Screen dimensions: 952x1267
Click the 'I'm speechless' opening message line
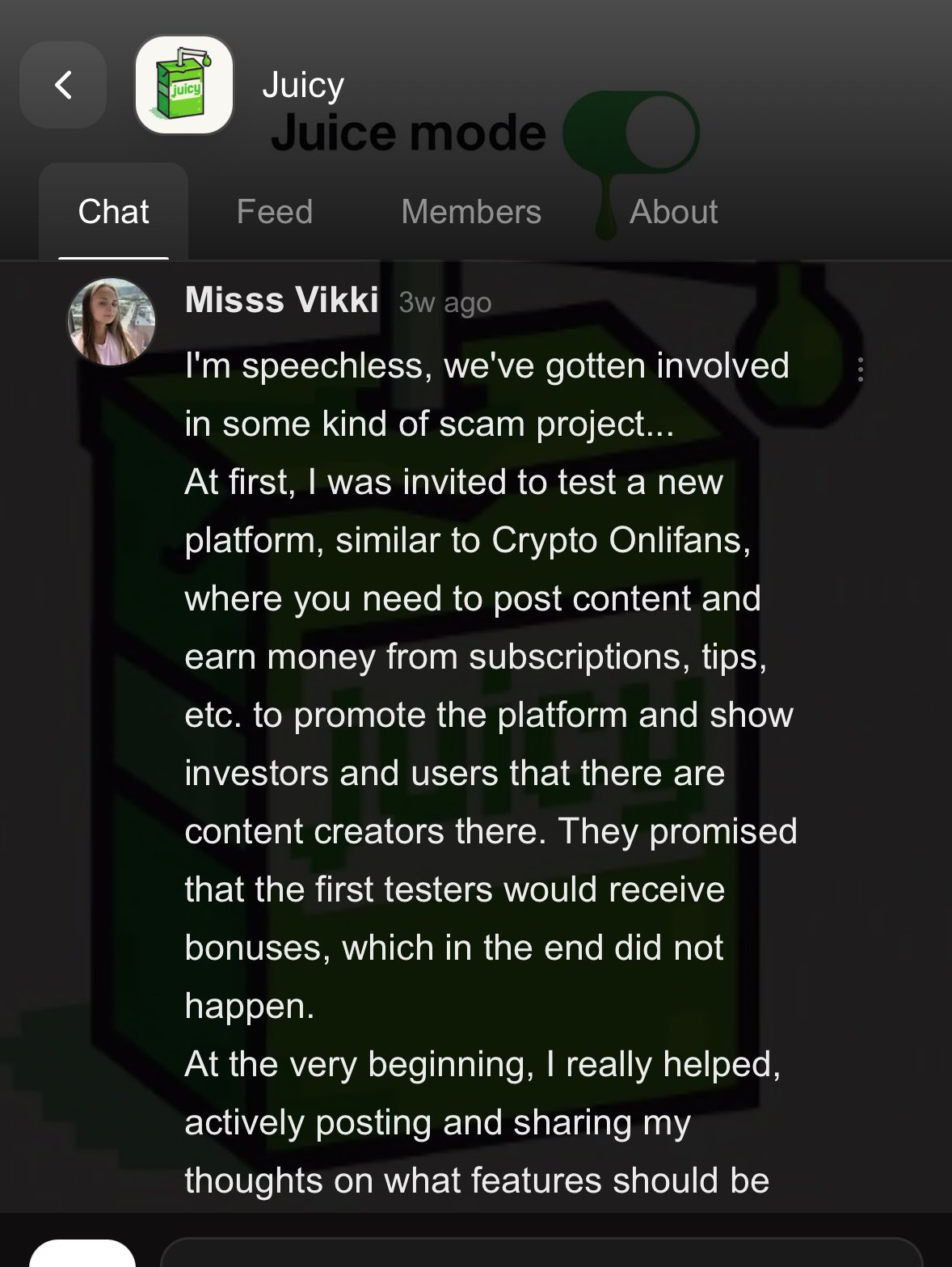(487, 366)
